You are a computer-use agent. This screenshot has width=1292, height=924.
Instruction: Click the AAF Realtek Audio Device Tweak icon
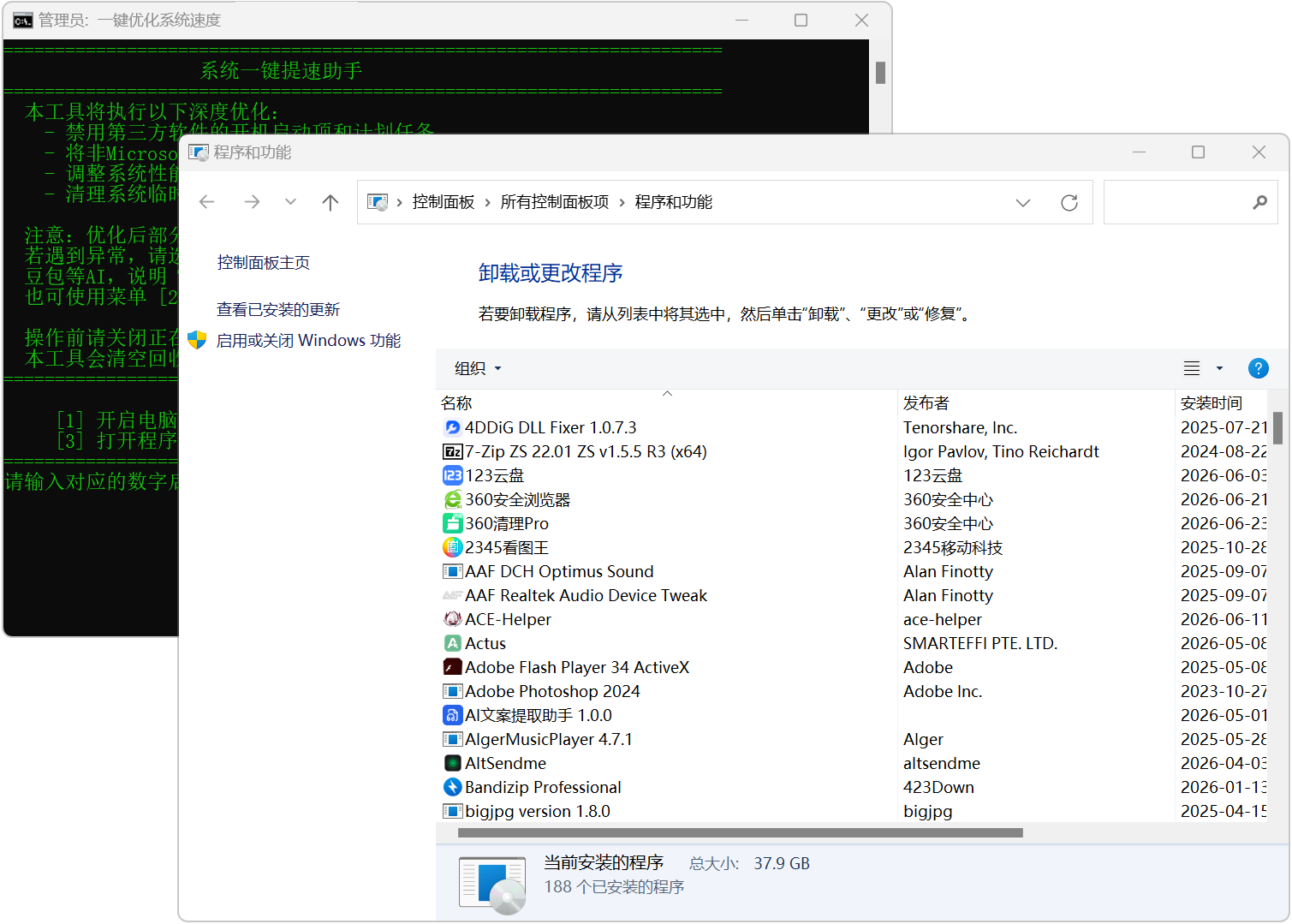point(452,595)
